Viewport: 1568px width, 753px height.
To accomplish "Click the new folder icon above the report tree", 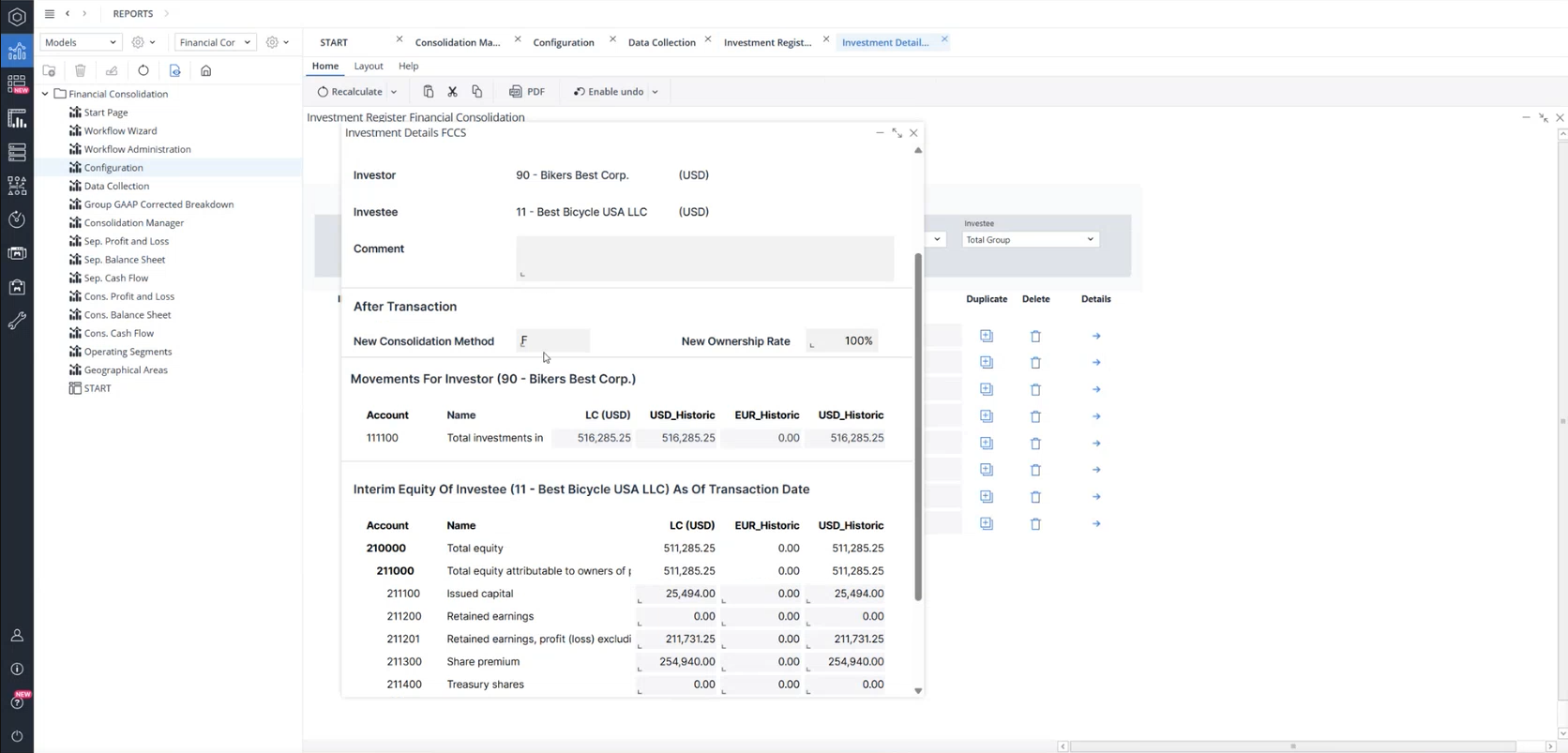I will point(50,70).
